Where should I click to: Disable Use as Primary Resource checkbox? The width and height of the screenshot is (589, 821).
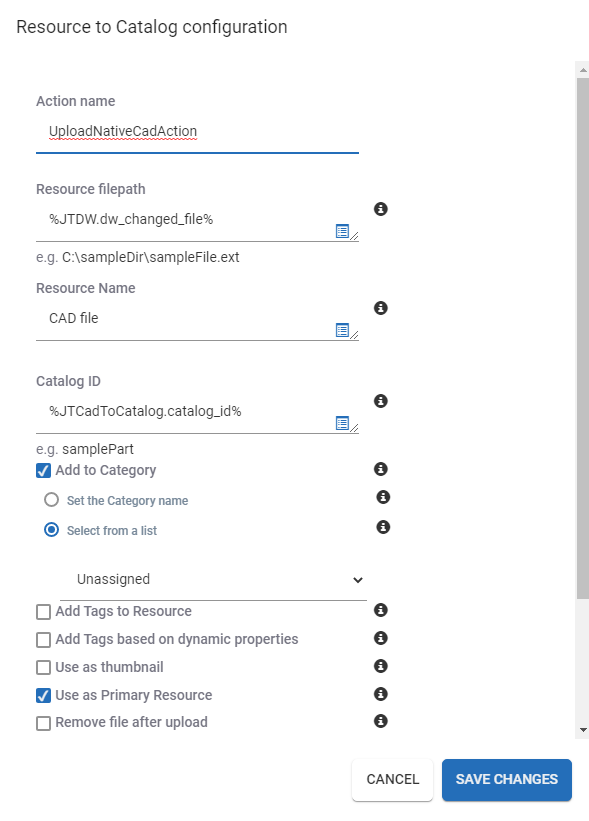click(x=43, y=695)
